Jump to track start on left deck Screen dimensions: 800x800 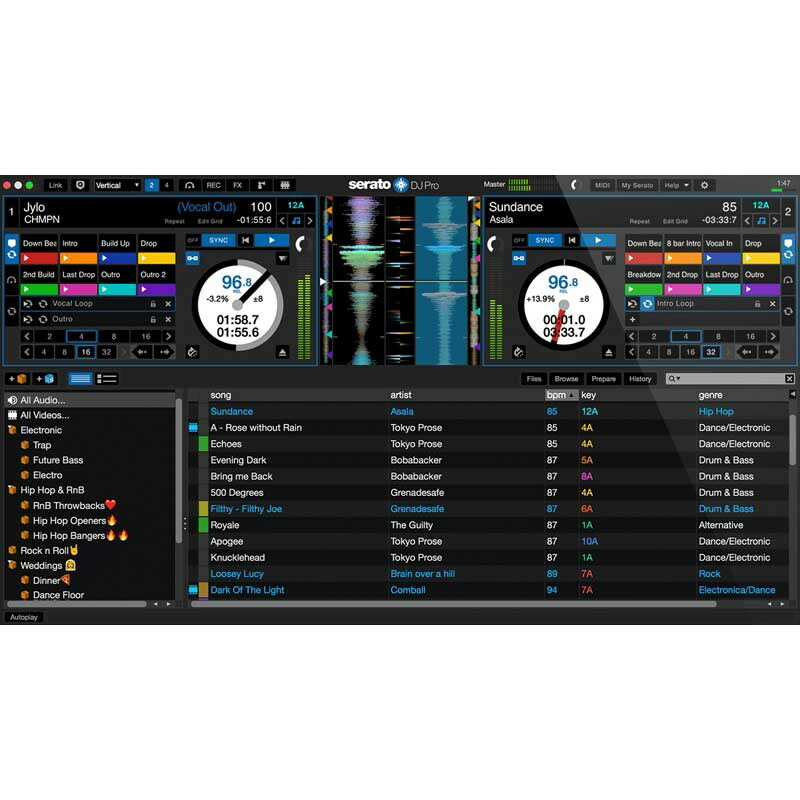coord(245,240)
